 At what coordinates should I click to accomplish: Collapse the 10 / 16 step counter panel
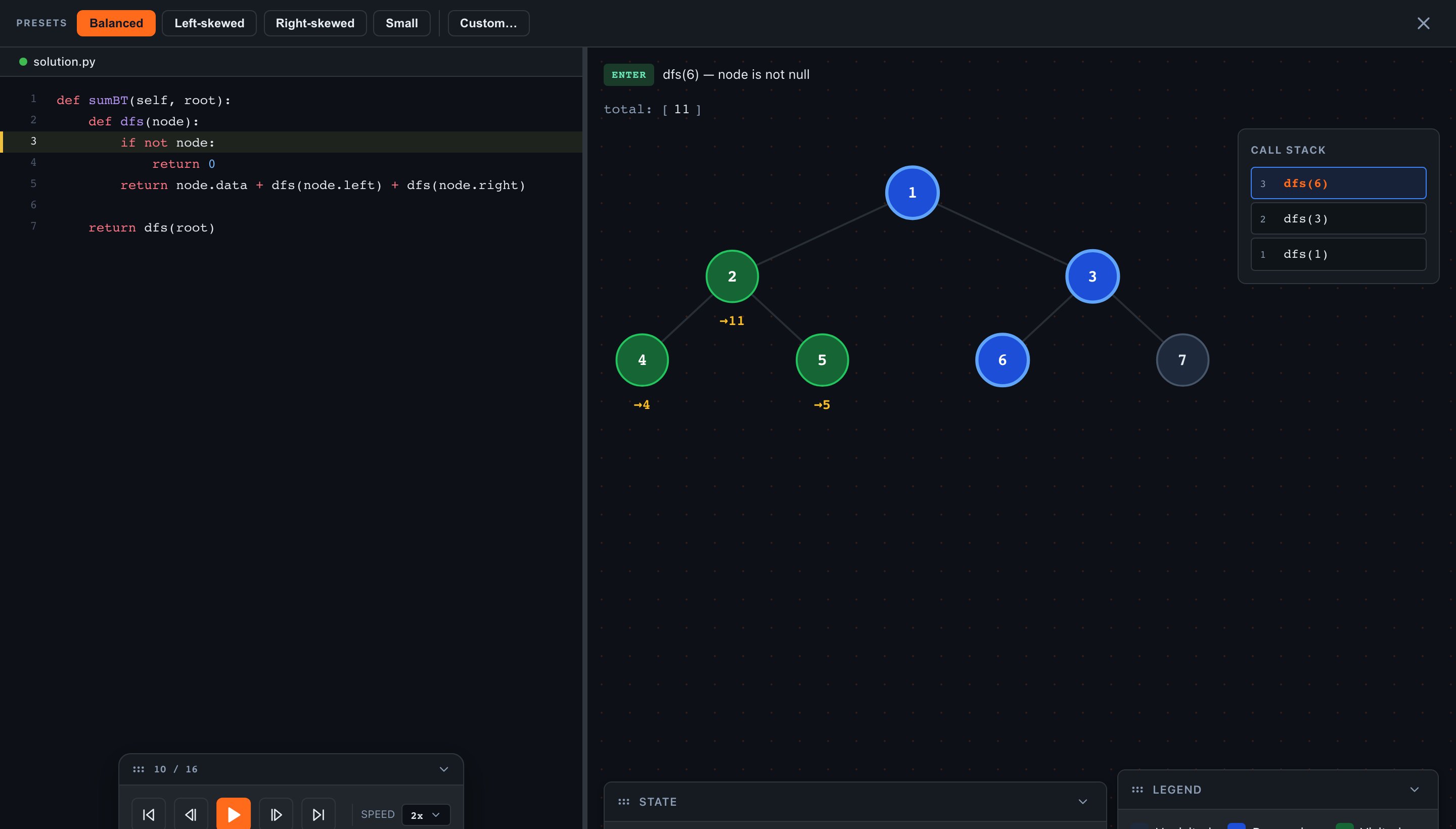pos(443,769)
